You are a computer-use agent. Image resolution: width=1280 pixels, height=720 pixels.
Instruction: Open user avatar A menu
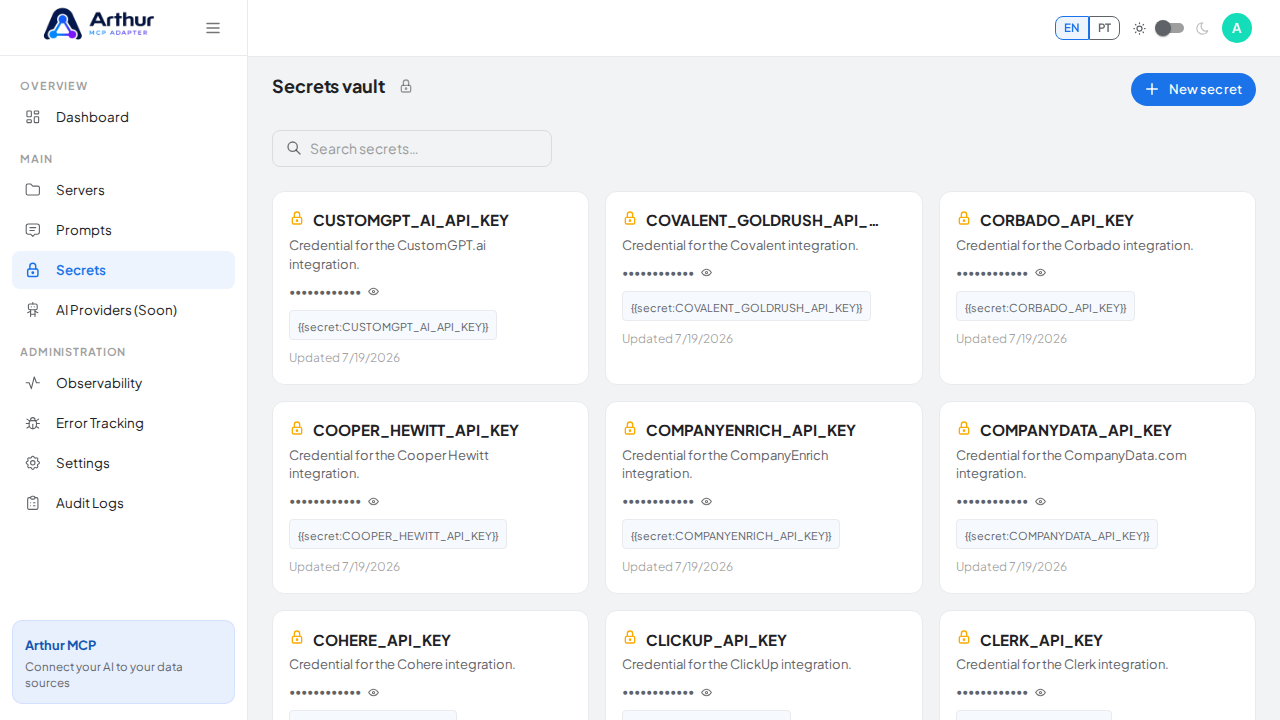click(1237, 28)
